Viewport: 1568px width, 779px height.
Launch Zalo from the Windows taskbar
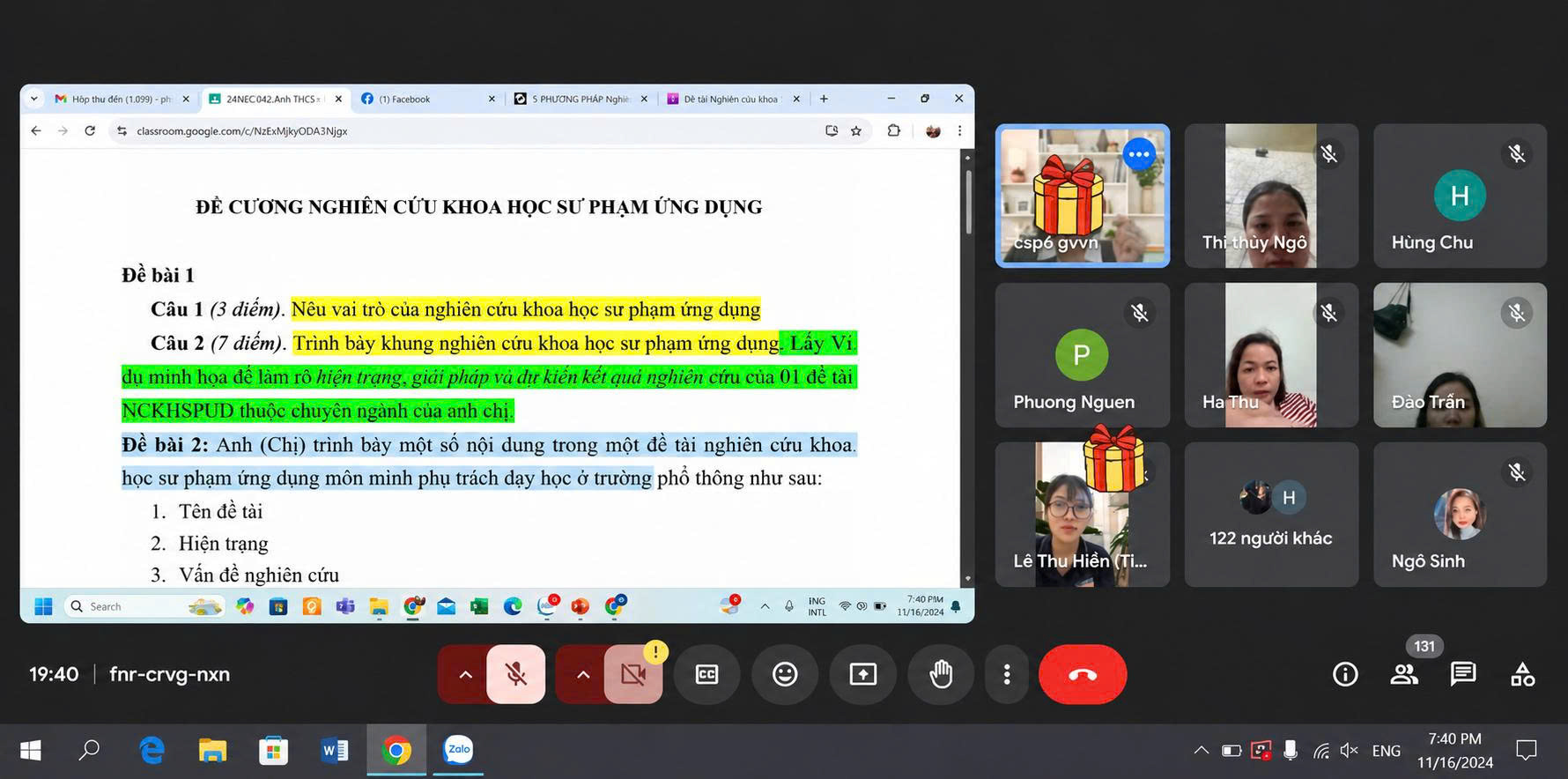458,750
